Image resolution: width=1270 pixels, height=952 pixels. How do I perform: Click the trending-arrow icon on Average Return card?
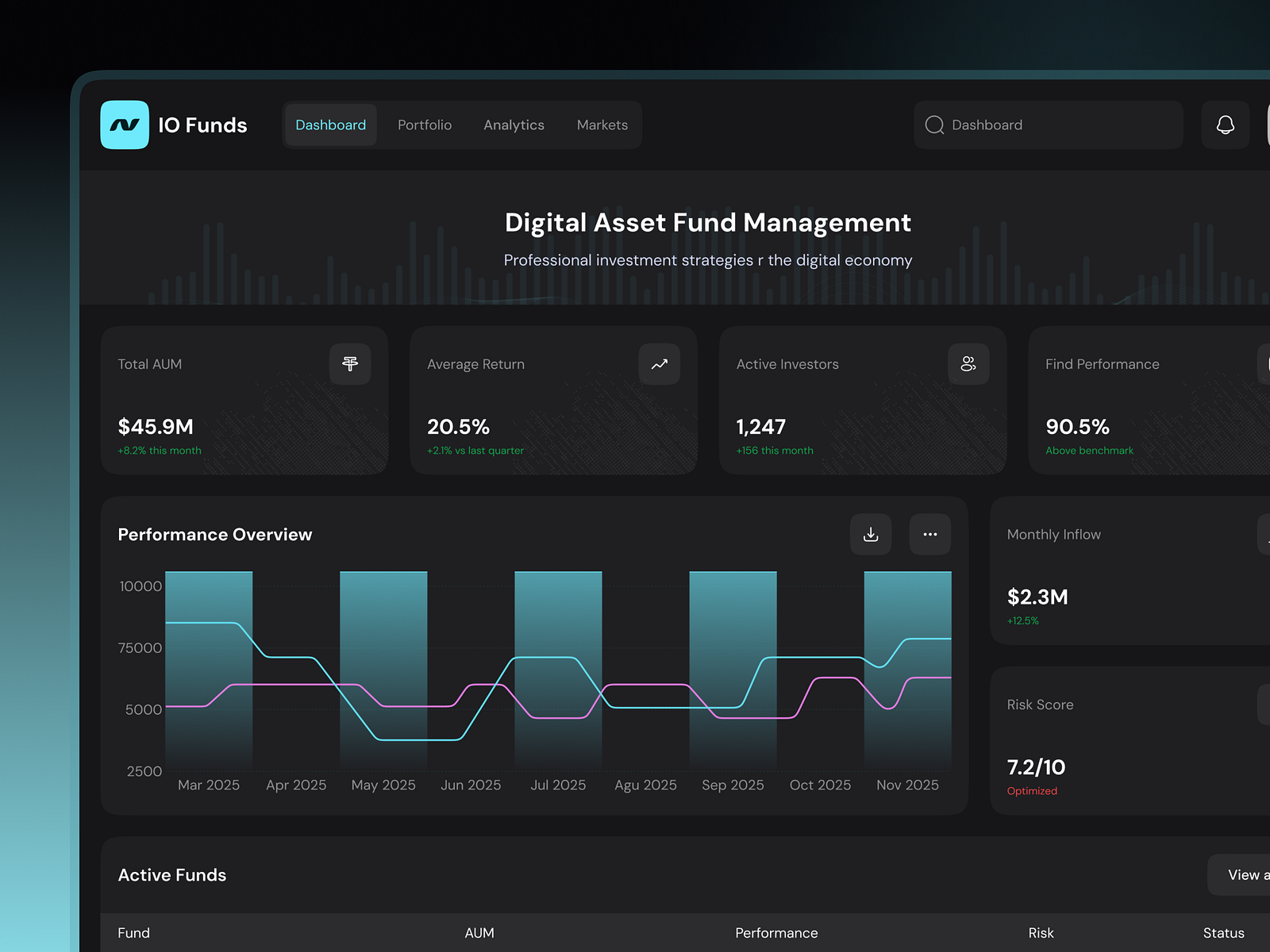click(x=659, y=364)
